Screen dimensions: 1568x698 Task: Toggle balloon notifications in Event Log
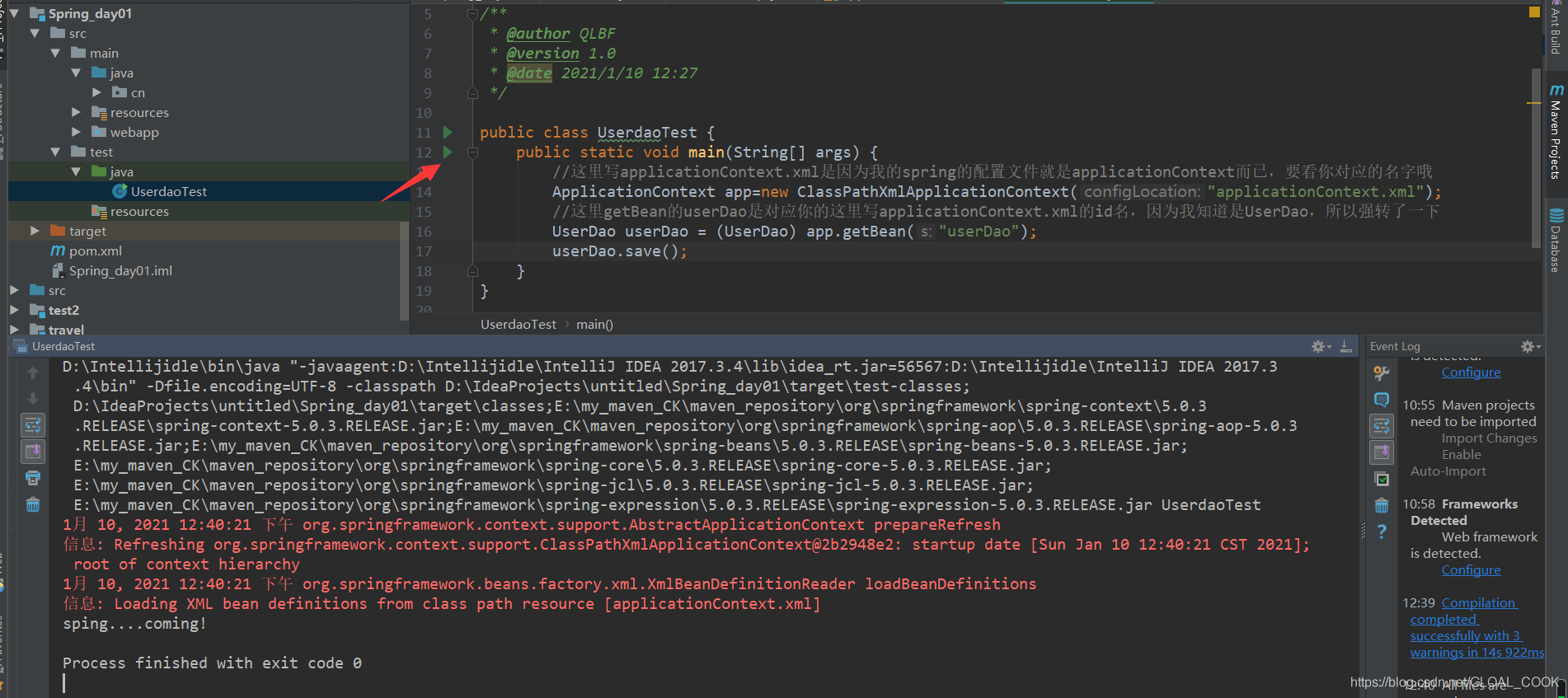coord(1382,399)
